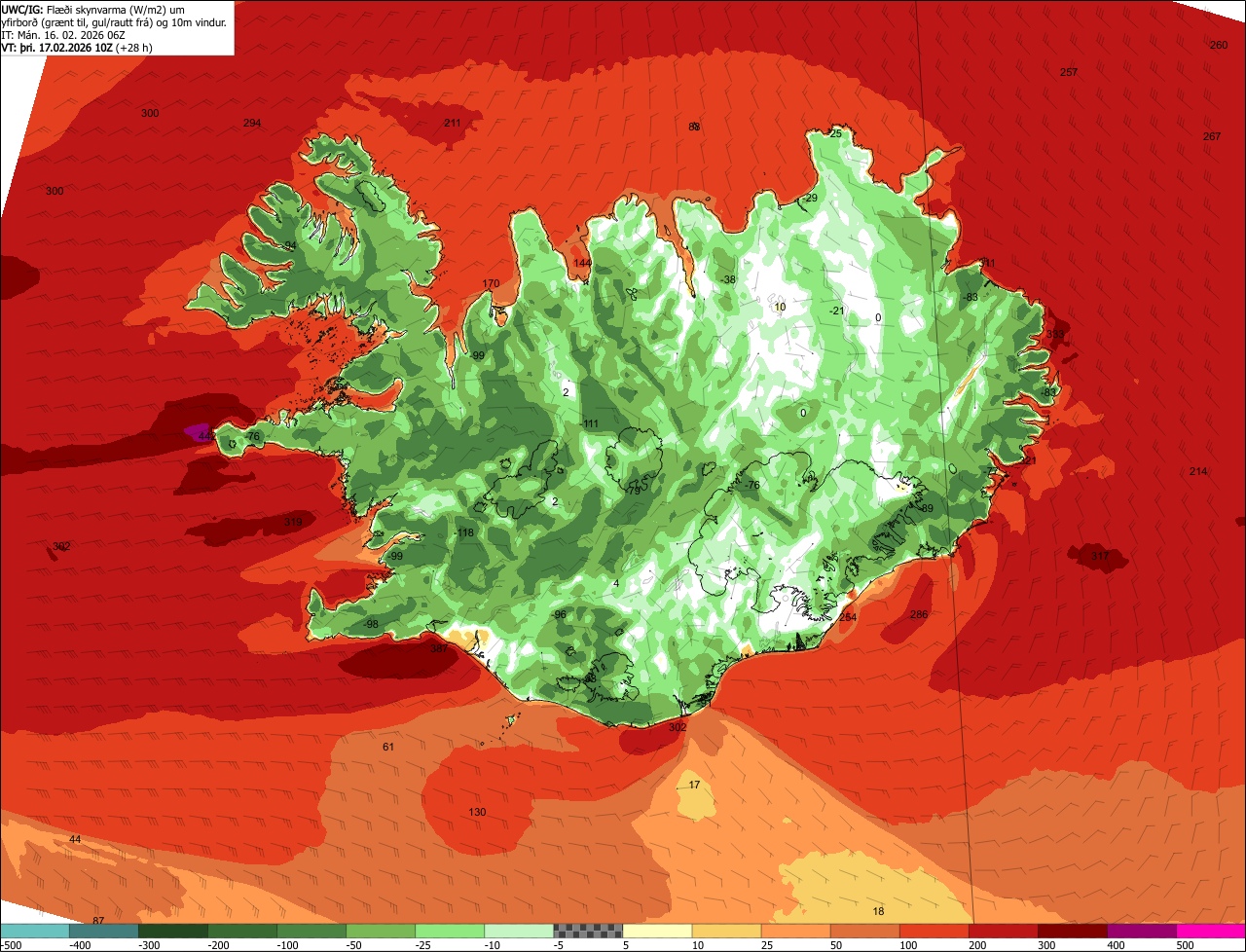Click the map value '254' on the southeast coast
Viewport: 1246px width, 952px height.
click(x=847, y=617)
